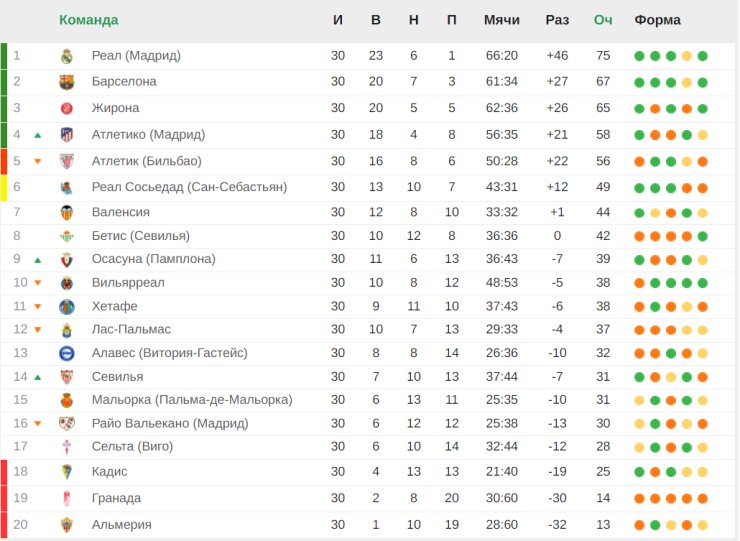Sort table by Команда column header
The height and width of the screenshot is (541, 740).
(x=89, y=20)
